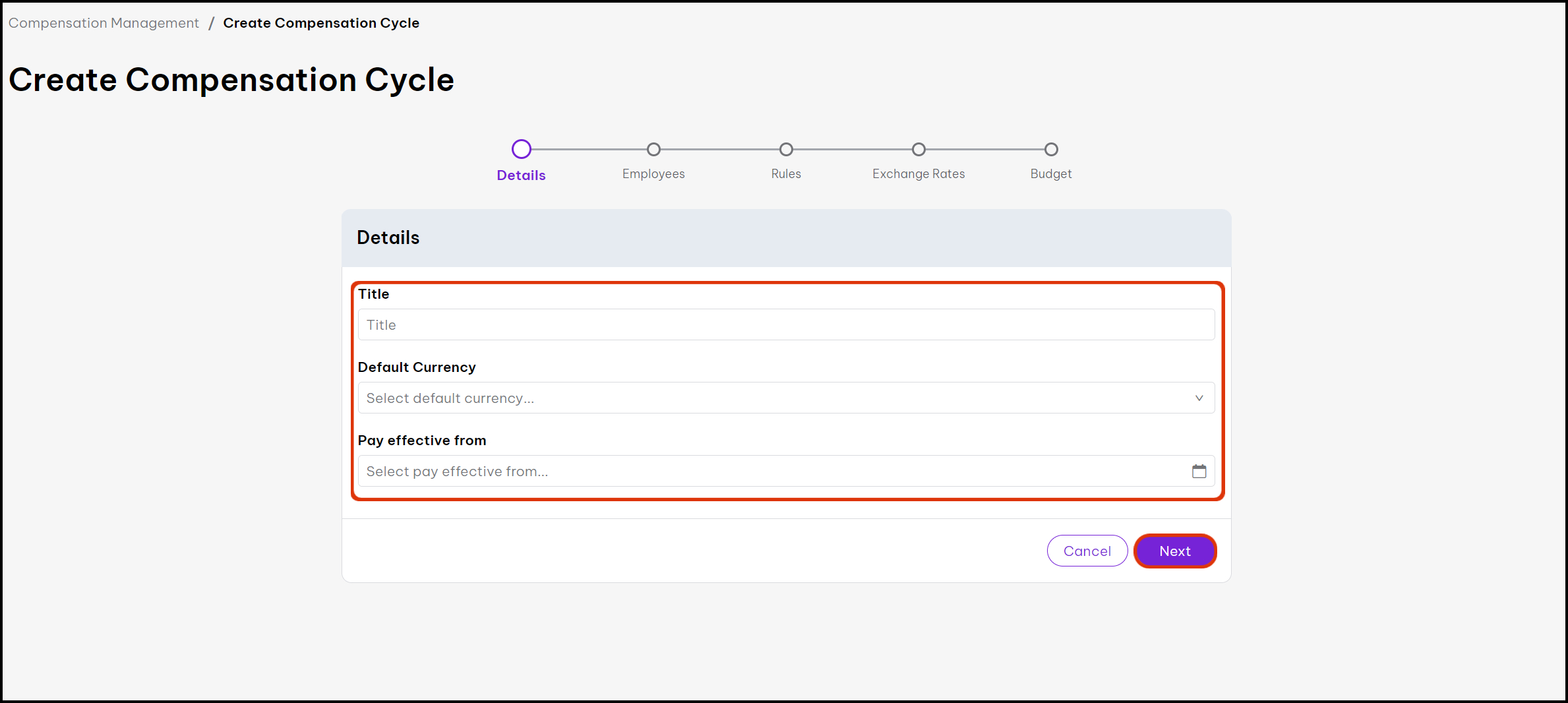Follow the Compensation Management breadcrumb link
Viewport: 1568px width, 703px height.
(104, 23)
